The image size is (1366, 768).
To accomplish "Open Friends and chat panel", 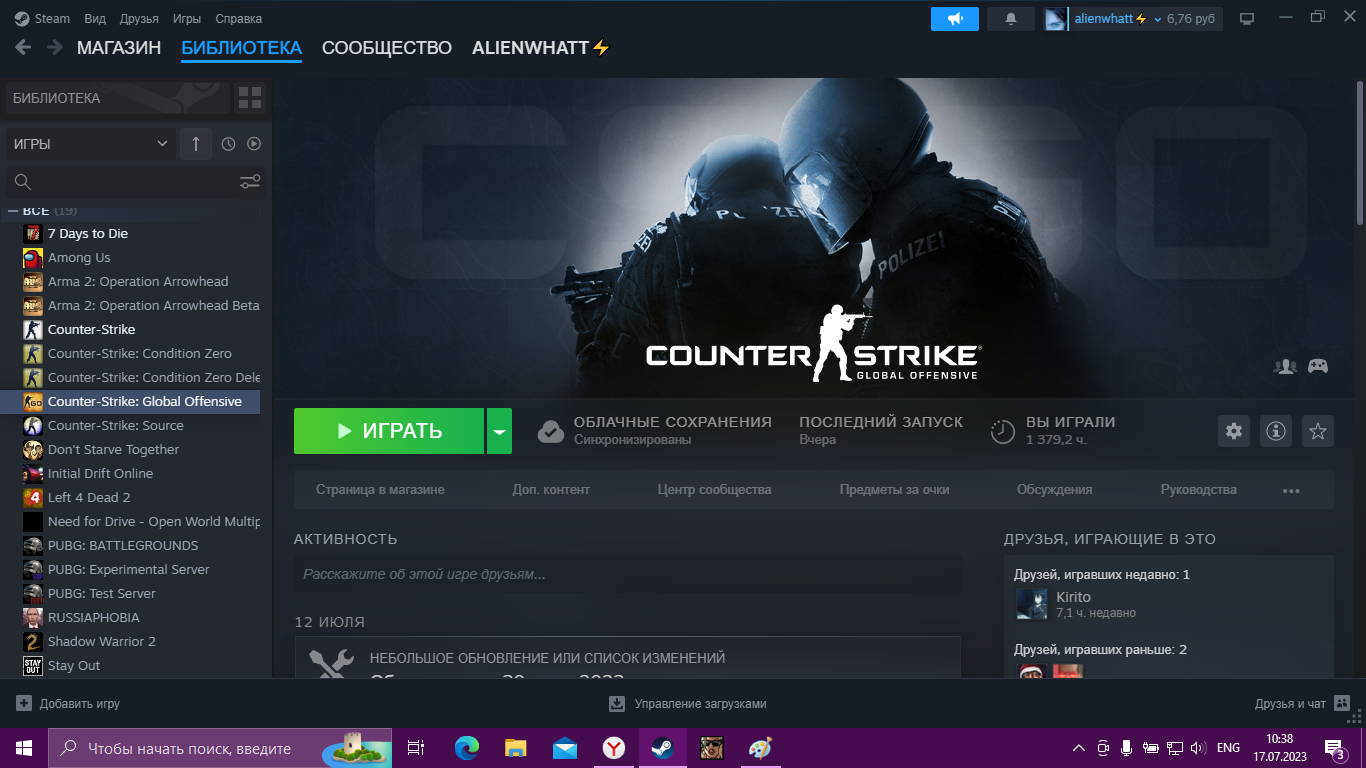I will click(1302, 704).
